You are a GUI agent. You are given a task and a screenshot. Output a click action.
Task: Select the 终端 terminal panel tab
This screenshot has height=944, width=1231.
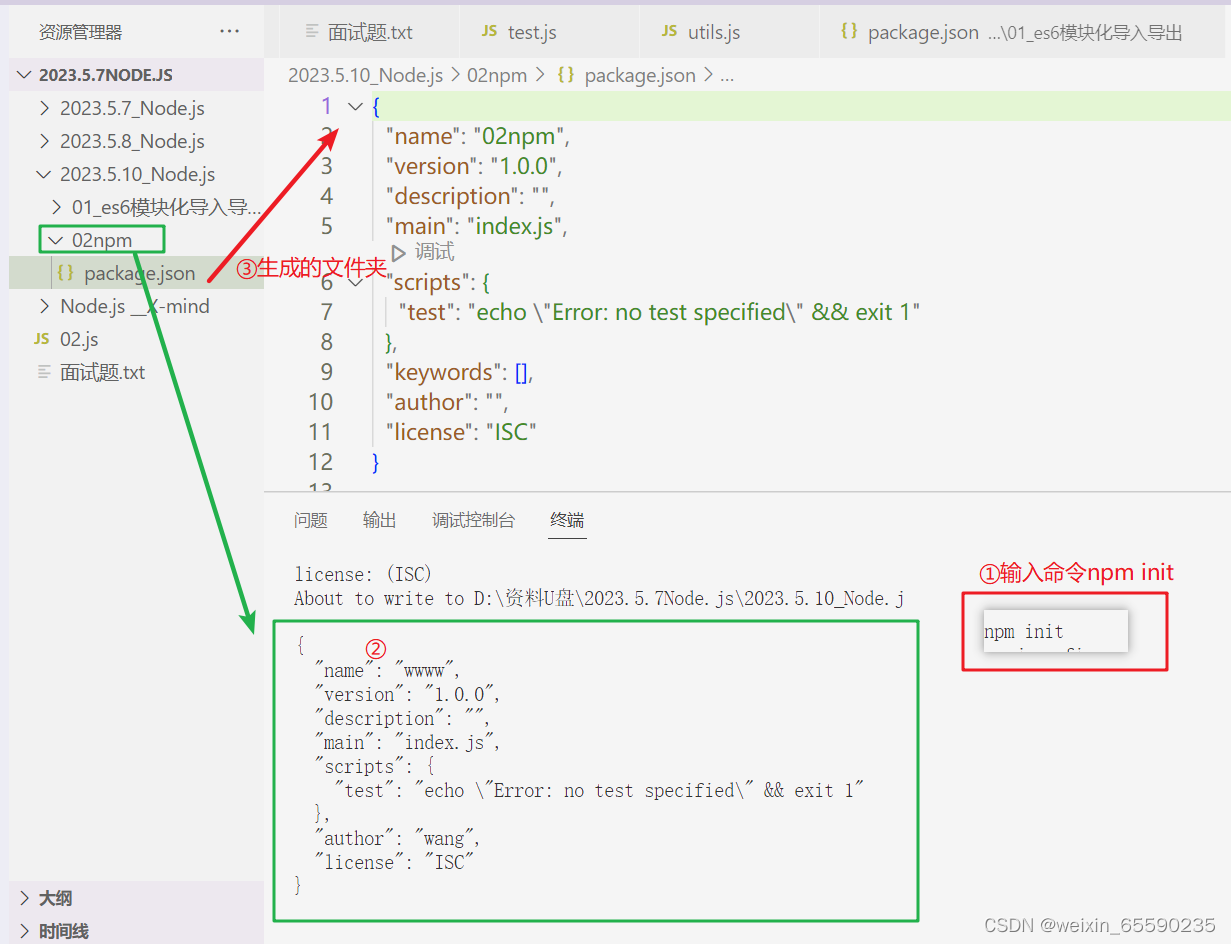click(567, 520)
